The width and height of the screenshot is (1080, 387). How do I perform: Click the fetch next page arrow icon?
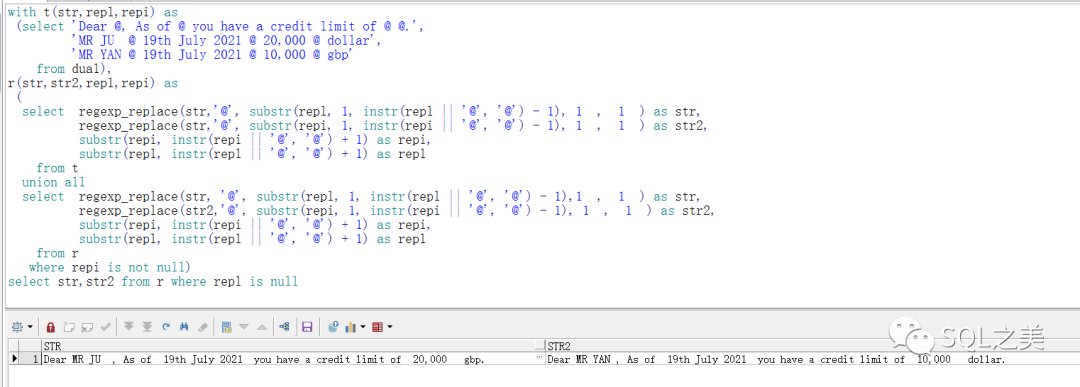pyautogui.click(x=129, y=326)
